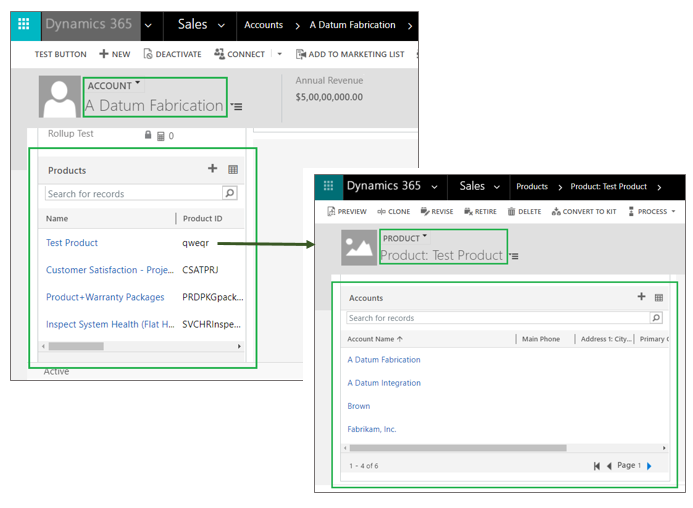This screenshot has width=693, height=508.
Task: Open Test Product link
Action: tap(72, 243)
